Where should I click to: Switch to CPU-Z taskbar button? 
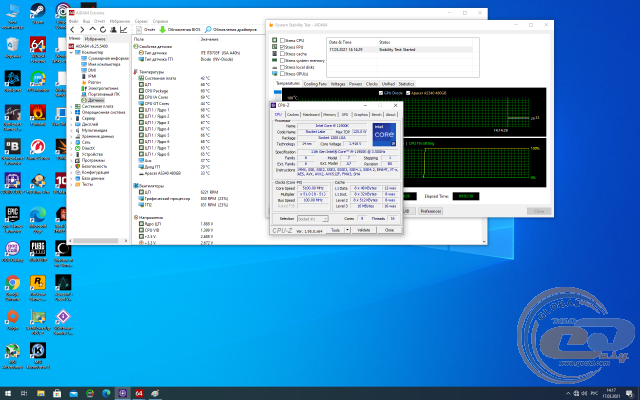click(122, 393)
